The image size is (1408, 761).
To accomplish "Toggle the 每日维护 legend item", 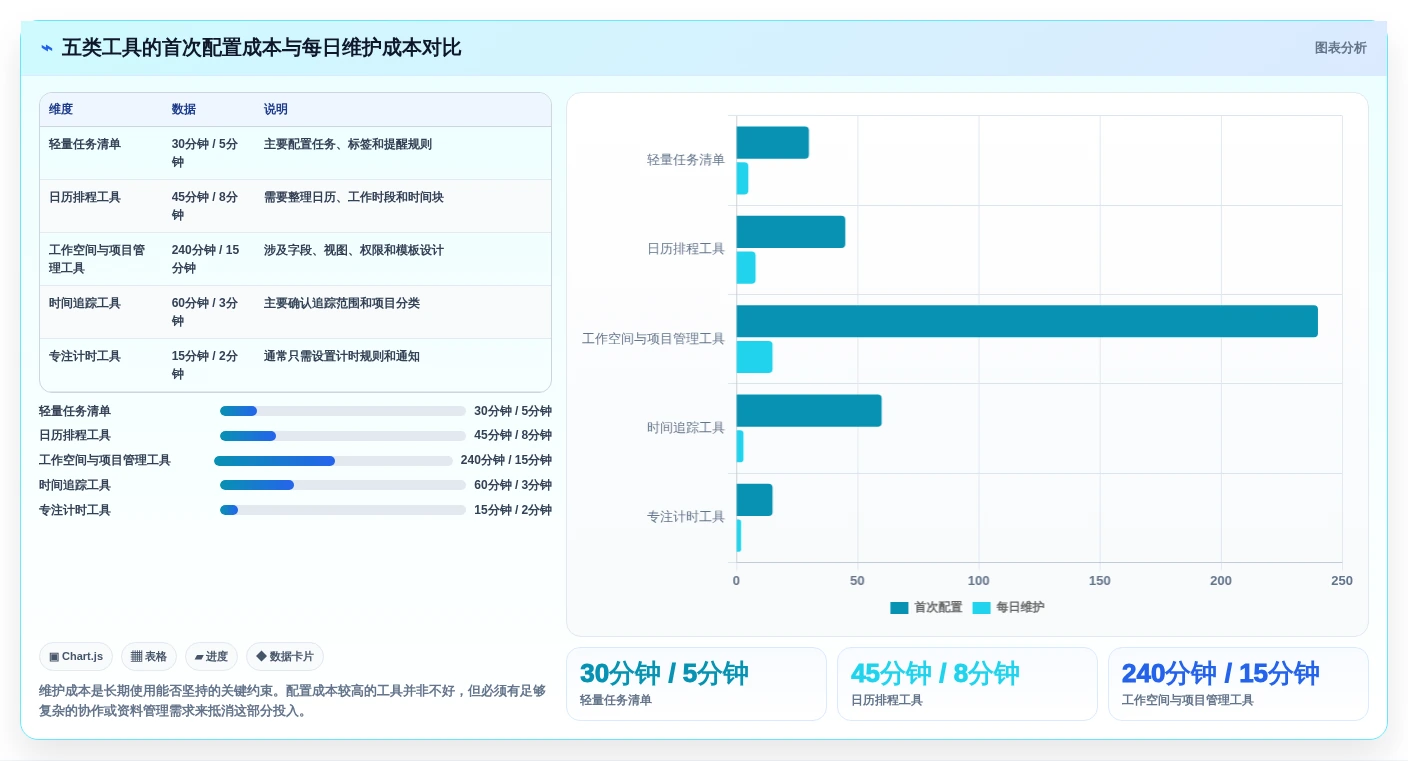I will point(1008,607).
